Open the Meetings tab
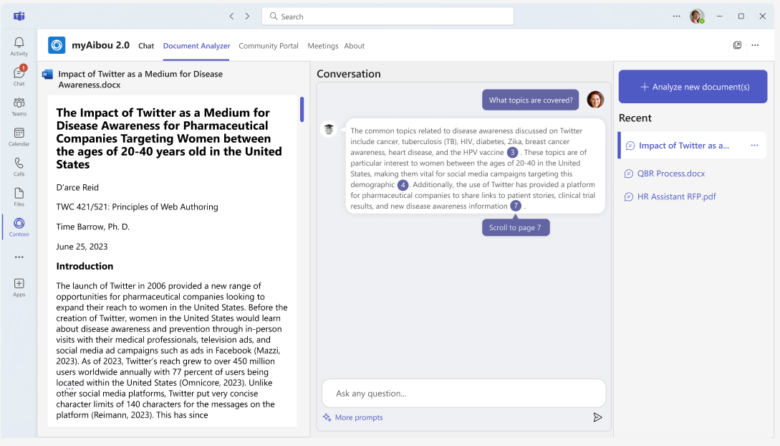Image resolution: width=780 pixels, height=446 pixels. [322, 46]
